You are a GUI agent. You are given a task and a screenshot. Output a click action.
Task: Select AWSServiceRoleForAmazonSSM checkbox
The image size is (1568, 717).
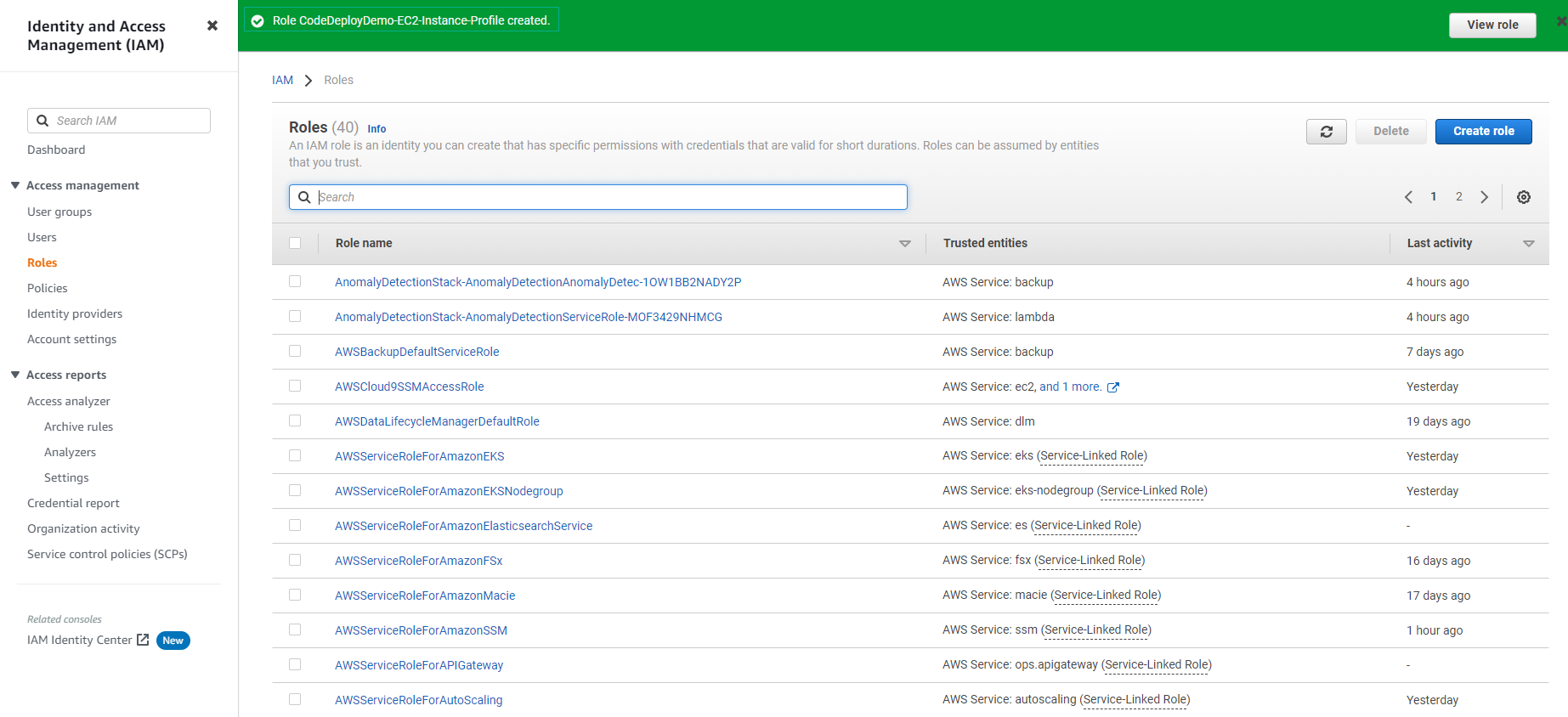[x=295, y=629]
